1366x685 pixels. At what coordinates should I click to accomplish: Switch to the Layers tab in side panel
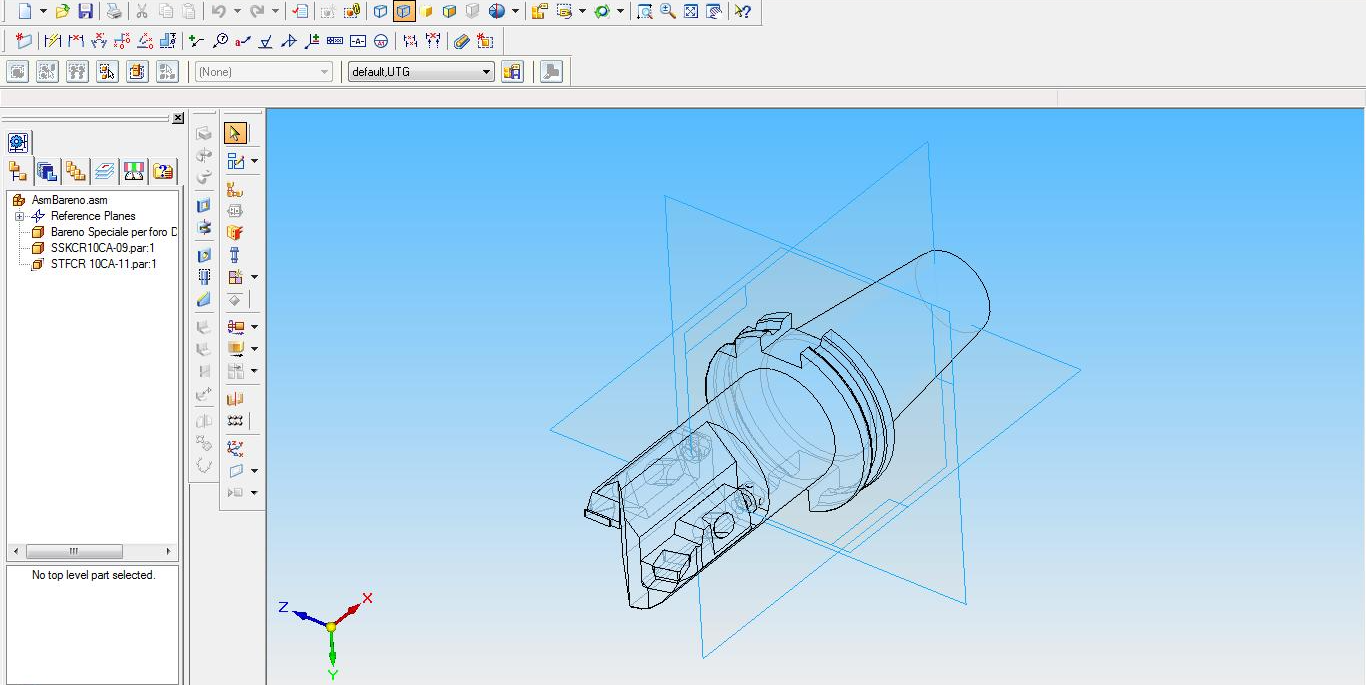pos(105,171)
